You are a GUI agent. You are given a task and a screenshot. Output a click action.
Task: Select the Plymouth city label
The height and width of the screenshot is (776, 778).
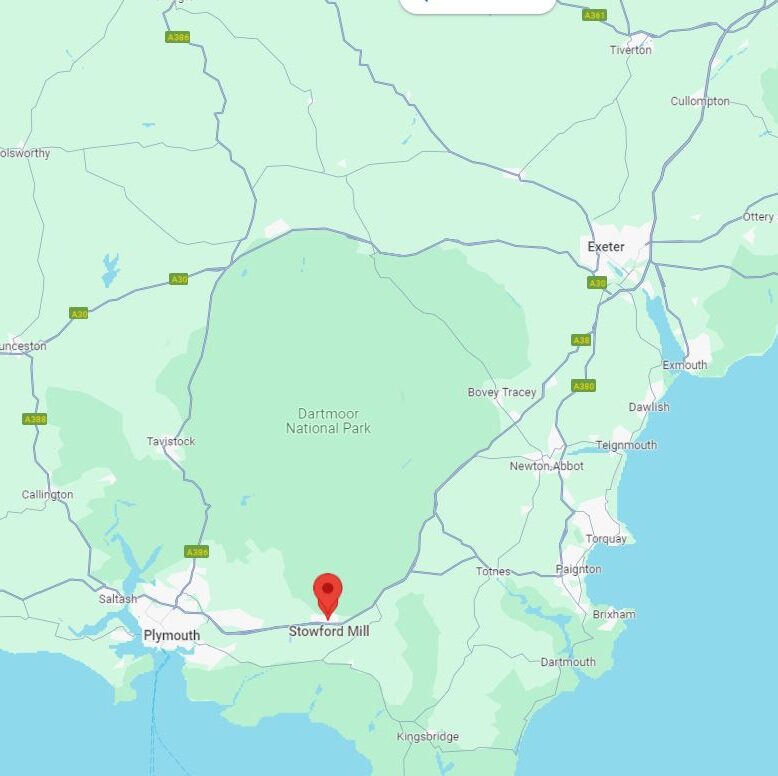(x=172, y=635)
